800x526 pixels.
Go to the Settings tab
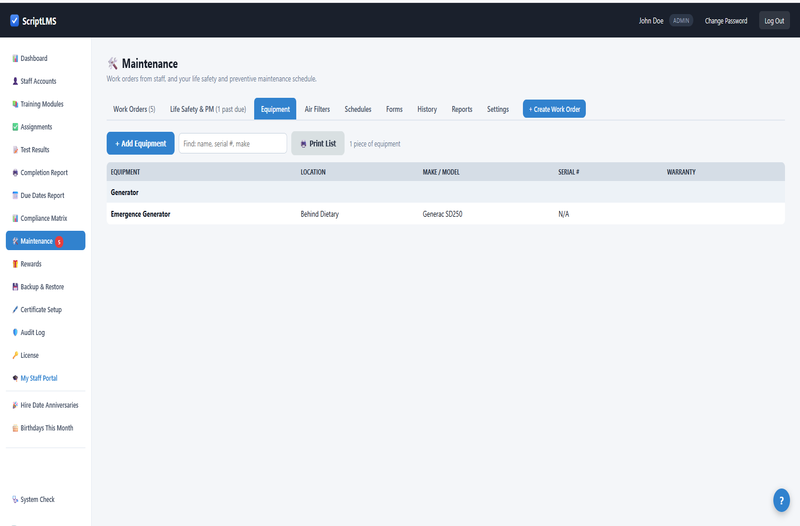(x=498, y=109)
